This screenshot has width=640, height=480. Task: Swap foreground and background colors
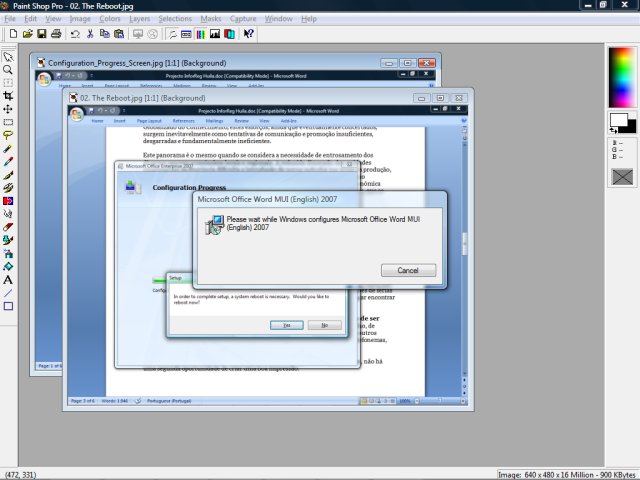[x=613, y=130]
